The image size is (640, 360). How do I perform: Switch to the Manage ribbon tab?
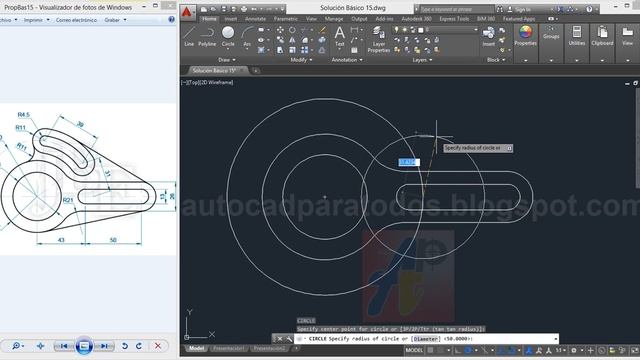point(334,19)
